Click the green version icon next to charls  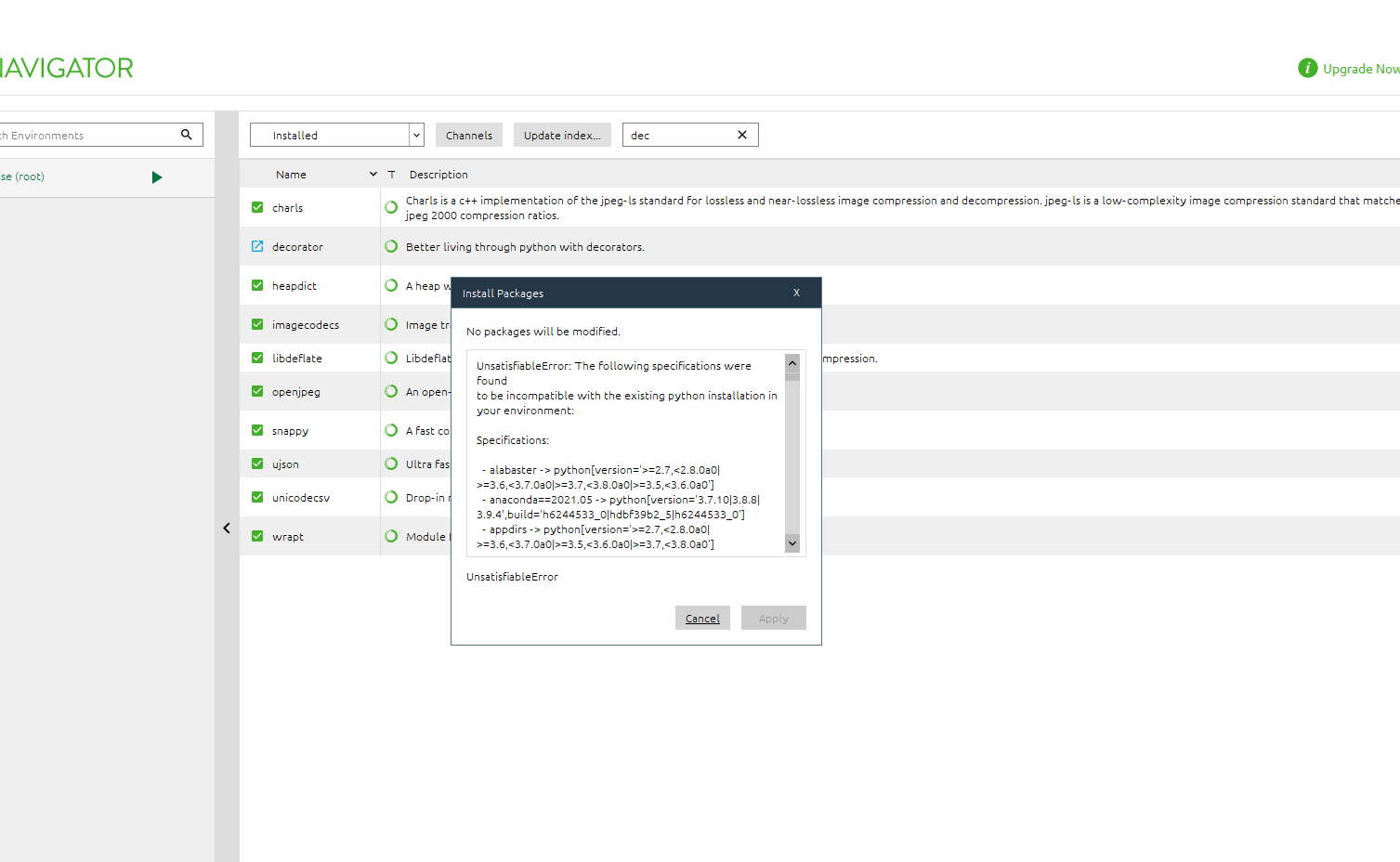390,205
